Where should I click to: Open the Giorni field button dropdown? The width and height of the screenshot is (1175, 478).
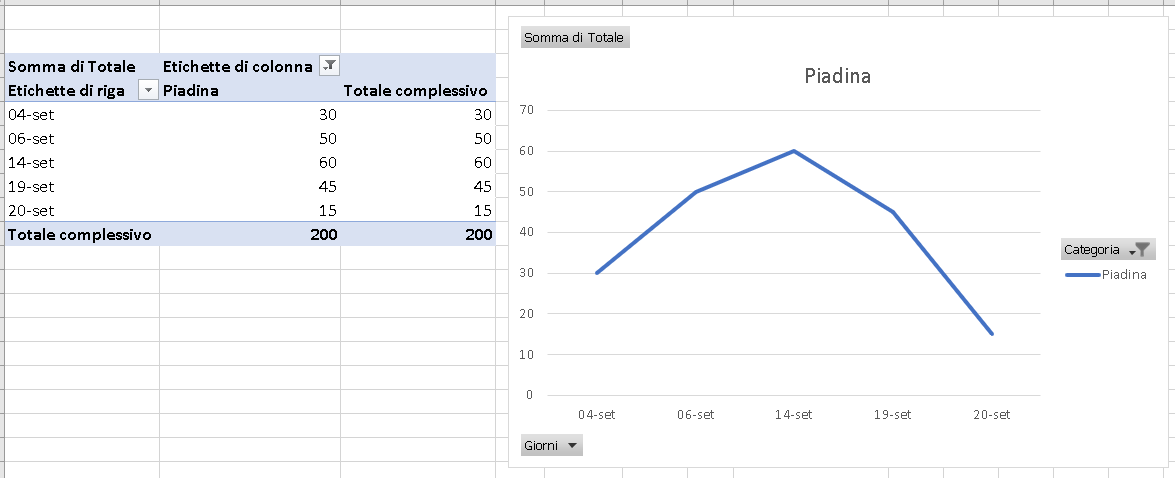552,446
